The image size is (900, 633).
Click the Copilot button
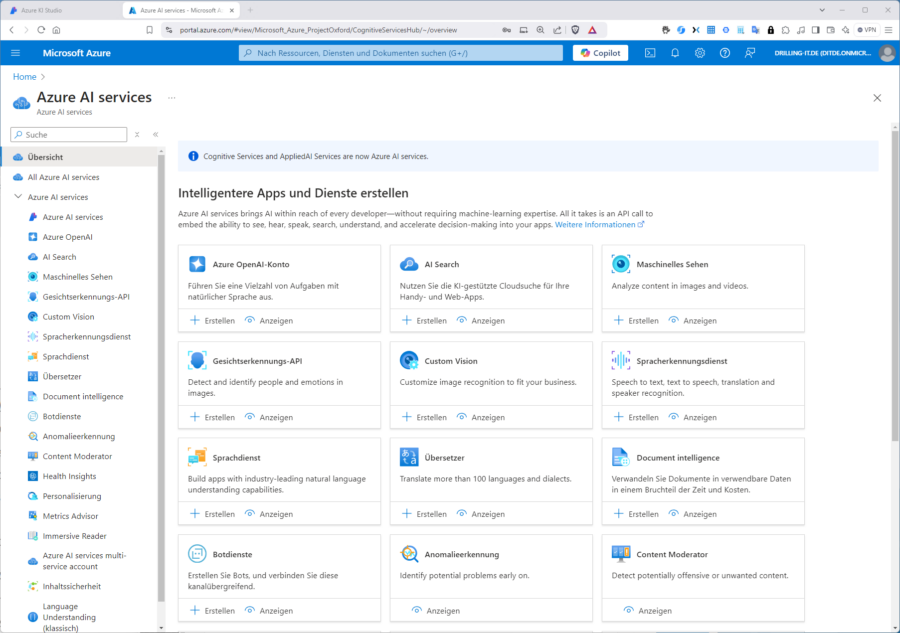pos(600,53)
